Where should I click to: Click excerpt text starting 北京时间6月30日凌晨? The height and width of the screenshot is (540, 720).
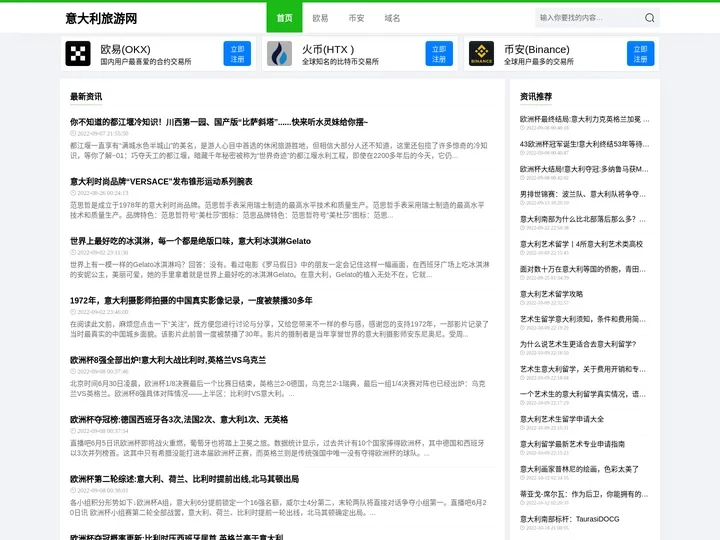click(x=277, y=388)
